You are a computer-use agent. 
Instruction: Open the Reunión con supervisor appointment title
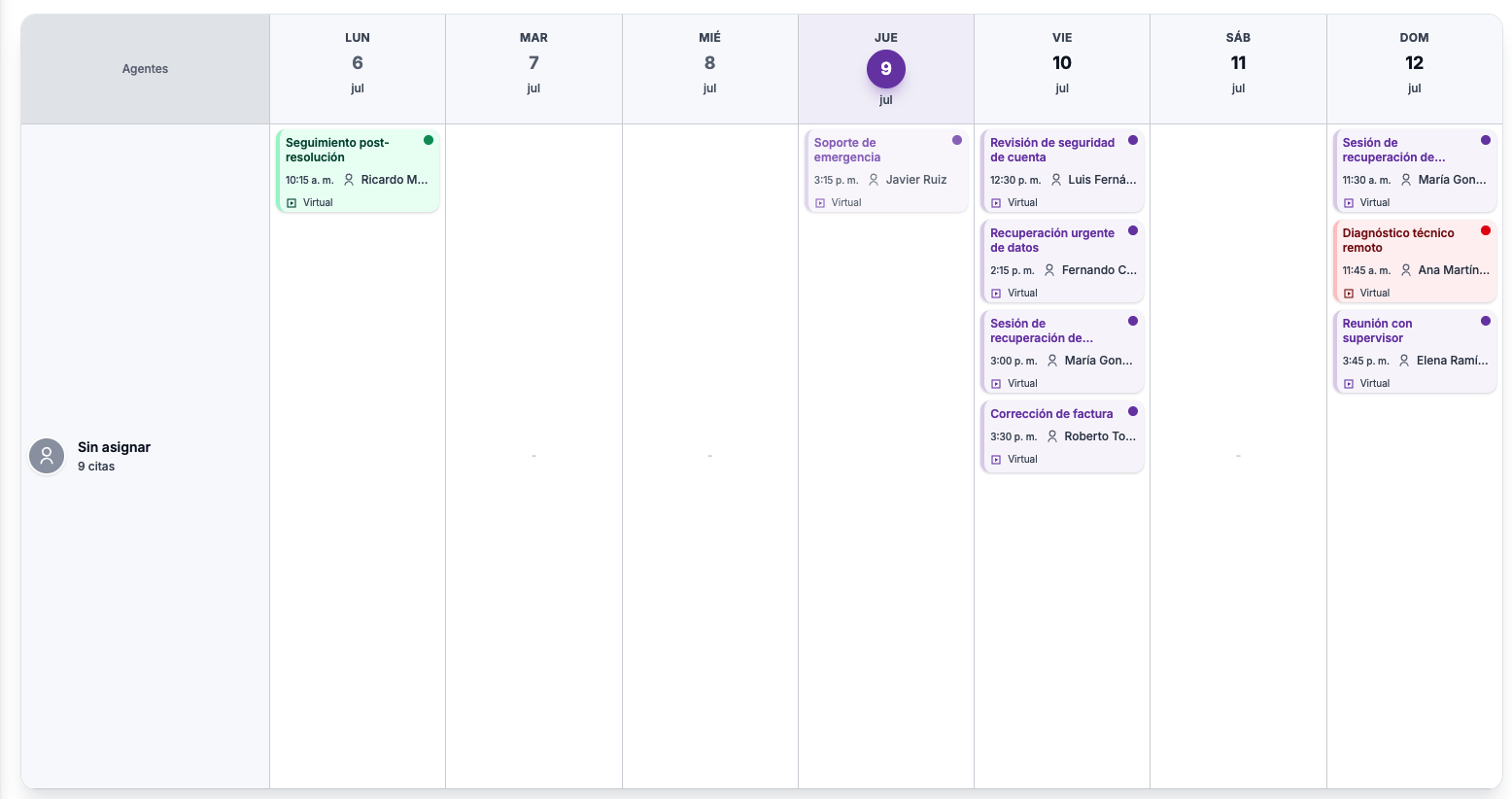point(1377,330)
